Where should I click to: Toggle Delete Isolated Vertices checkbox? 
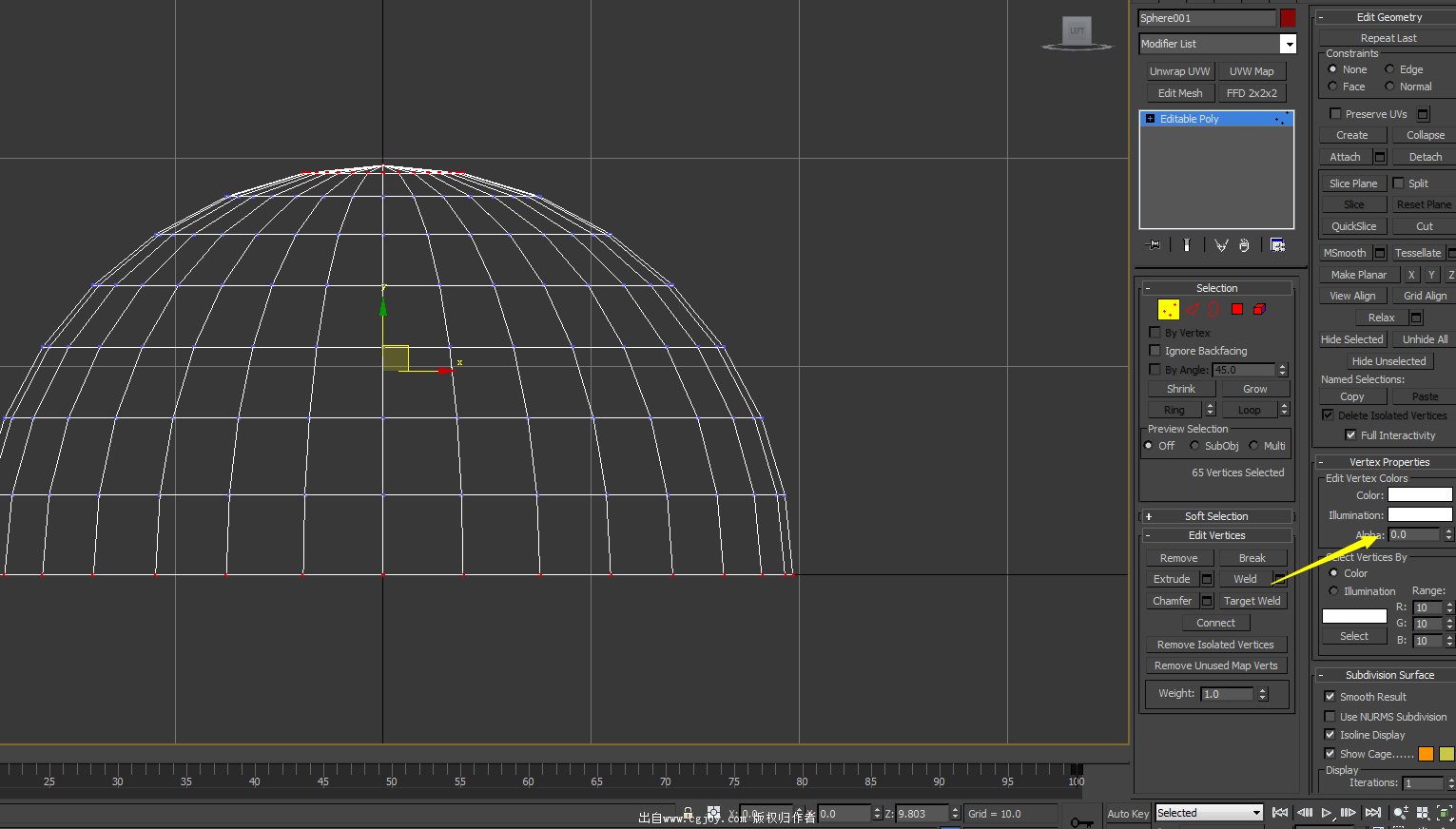tap(1328, 415)
